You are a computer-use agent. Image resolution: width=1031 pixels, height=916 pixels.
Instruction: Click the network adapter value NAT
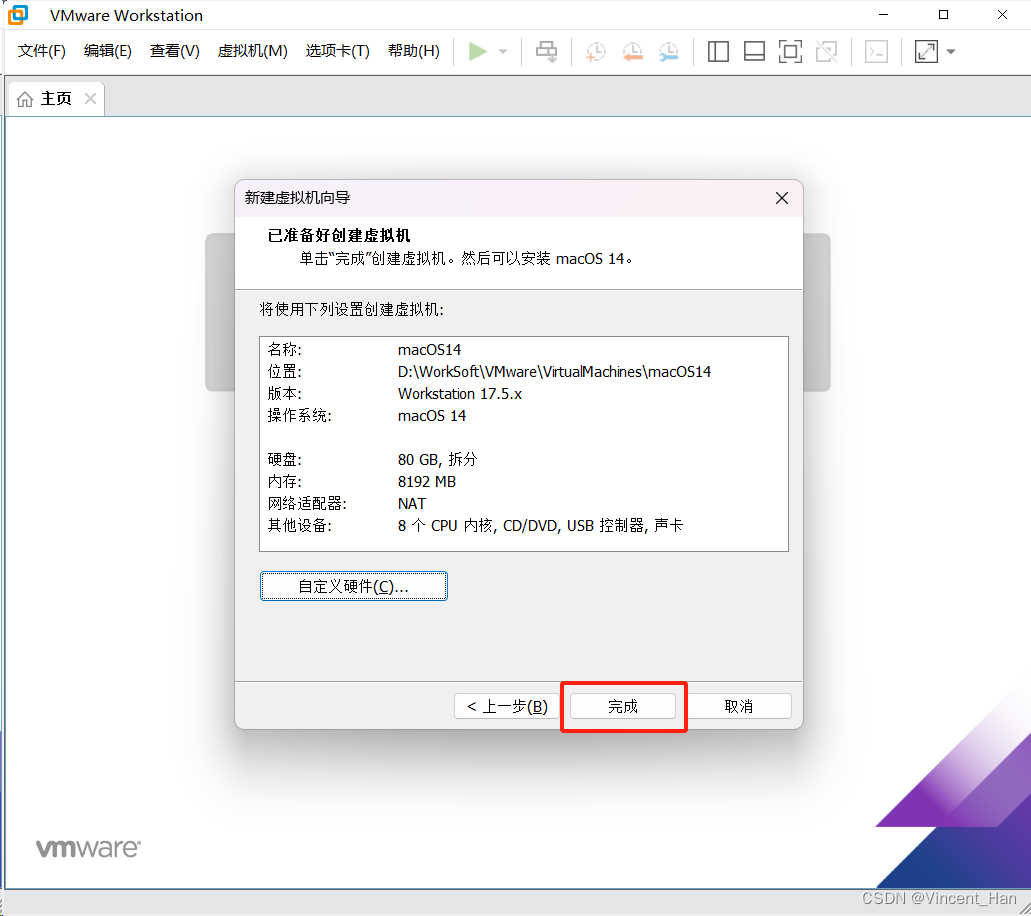tap(412, 504)
